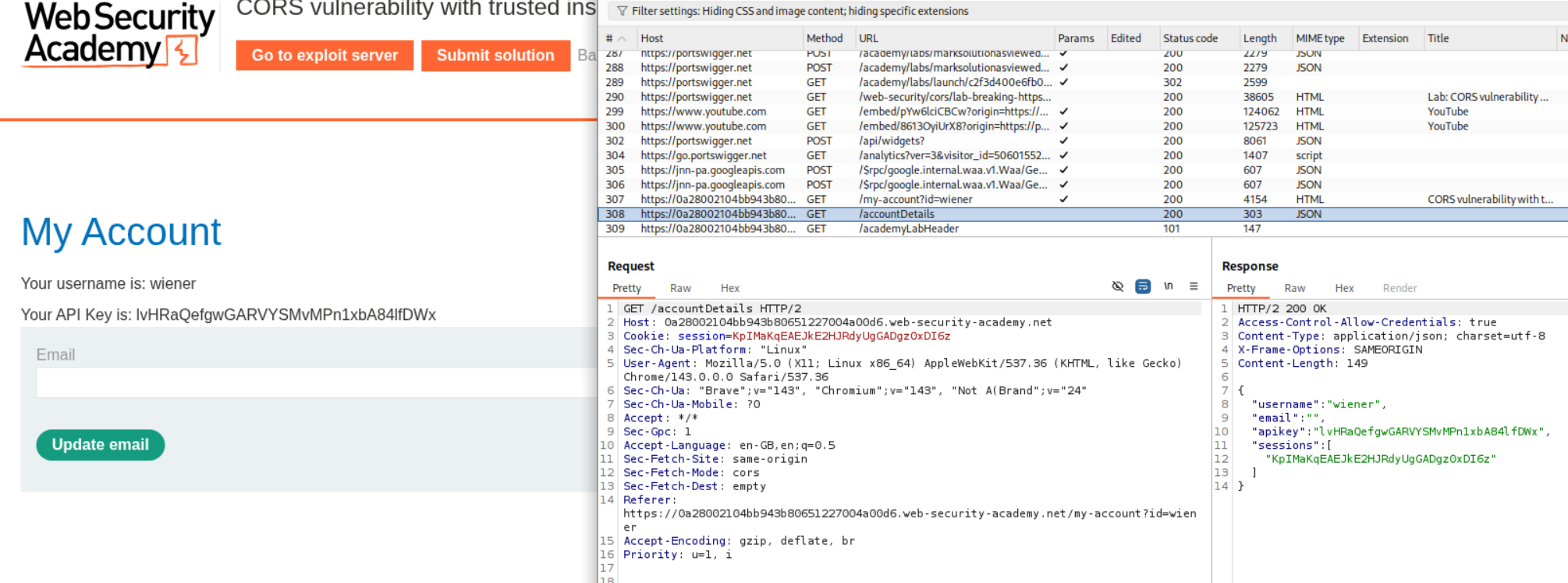The image size is (1568, 583).
Task: Sort history by MIME type column
Action: (x=1319, y=38)
